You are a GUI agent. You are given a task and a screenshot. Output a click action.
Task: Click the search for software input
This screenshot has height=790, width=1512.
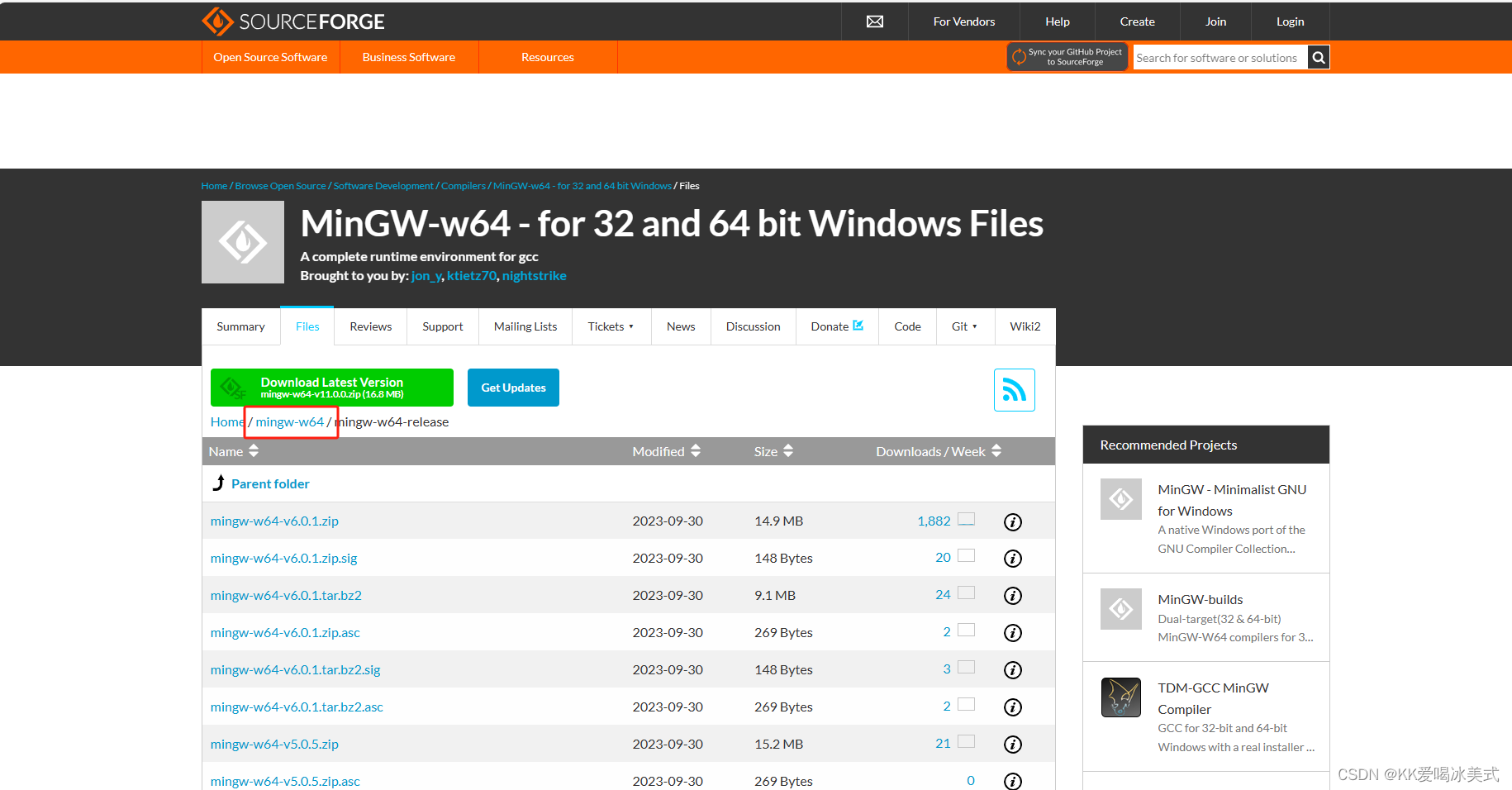tap(1220, 58)
